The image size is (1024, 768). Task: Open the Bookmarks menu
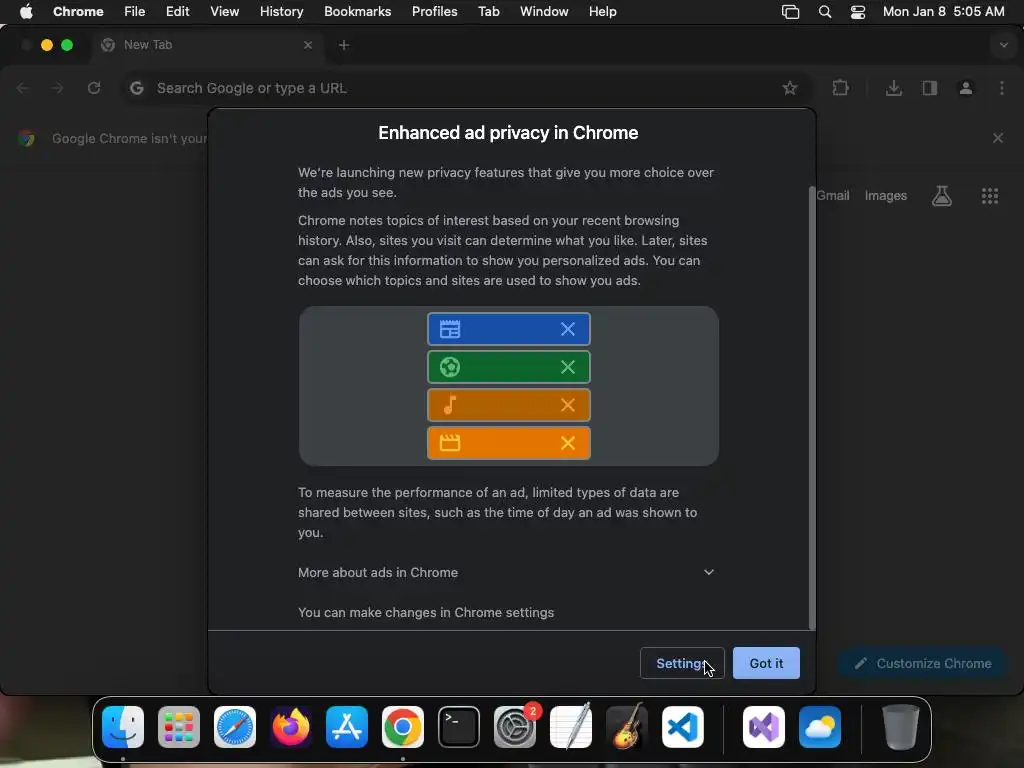click(358, 12)
